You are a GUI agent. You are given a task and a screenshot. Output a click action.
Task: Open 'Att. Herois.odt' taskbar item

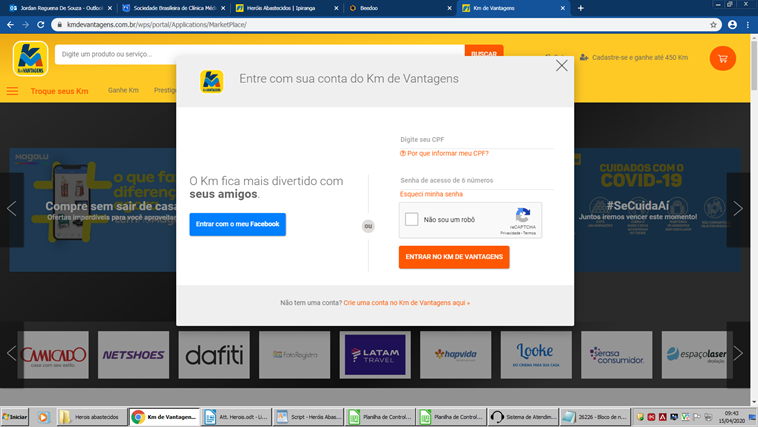pos(237,417)
